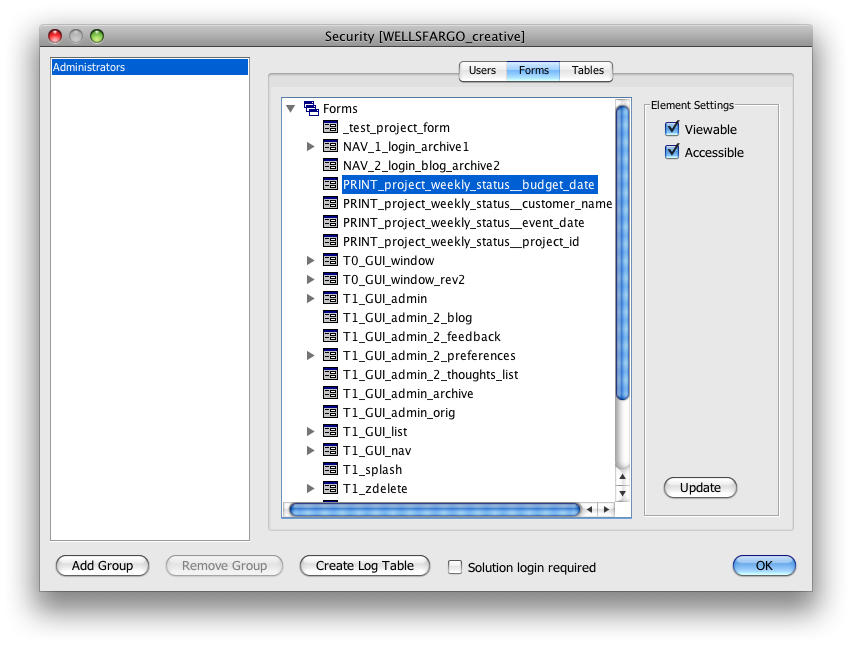Select the T1_splash row
Image resolution: width=852 pixels, height=646 pixels.
(x=372, y=469)
